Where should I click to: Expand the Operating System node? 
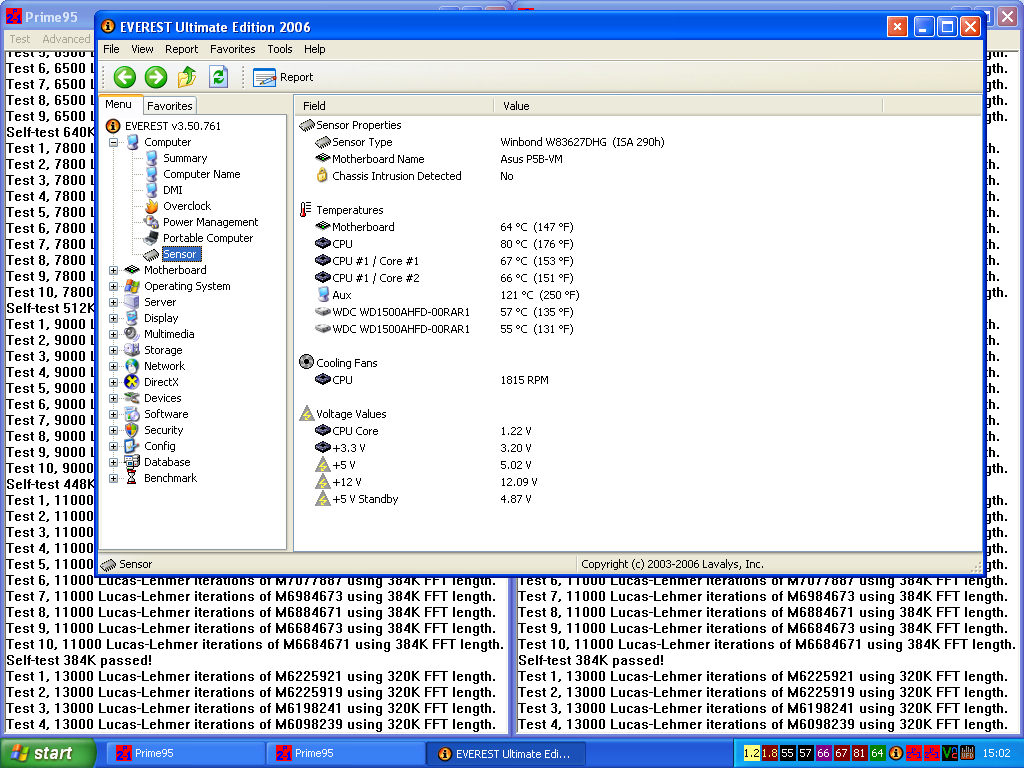pos(114,286)
